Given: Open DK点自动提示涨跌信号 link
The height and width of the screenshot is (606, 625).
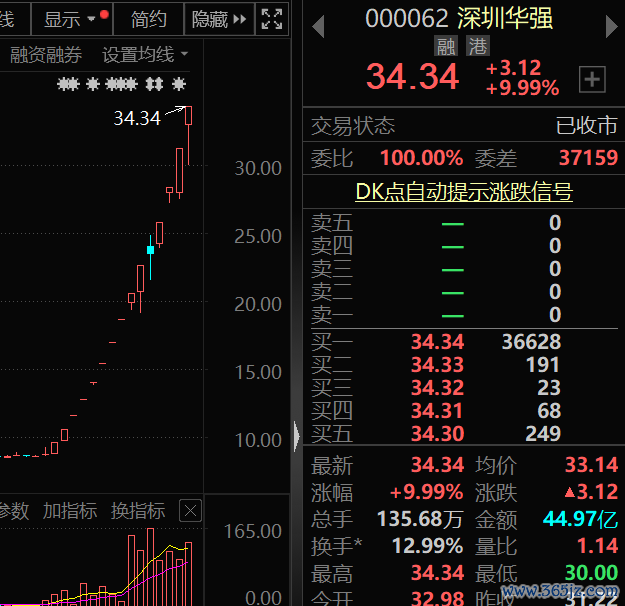Looking at the screenshot, I should pos(464,192).
